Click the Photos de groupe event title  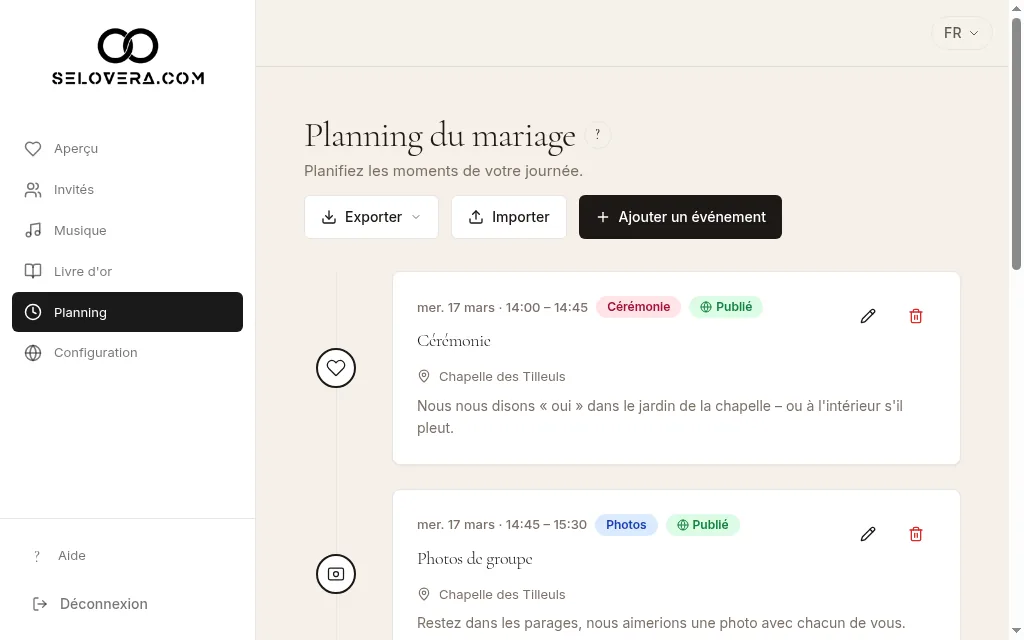click(x=475, y=559)
